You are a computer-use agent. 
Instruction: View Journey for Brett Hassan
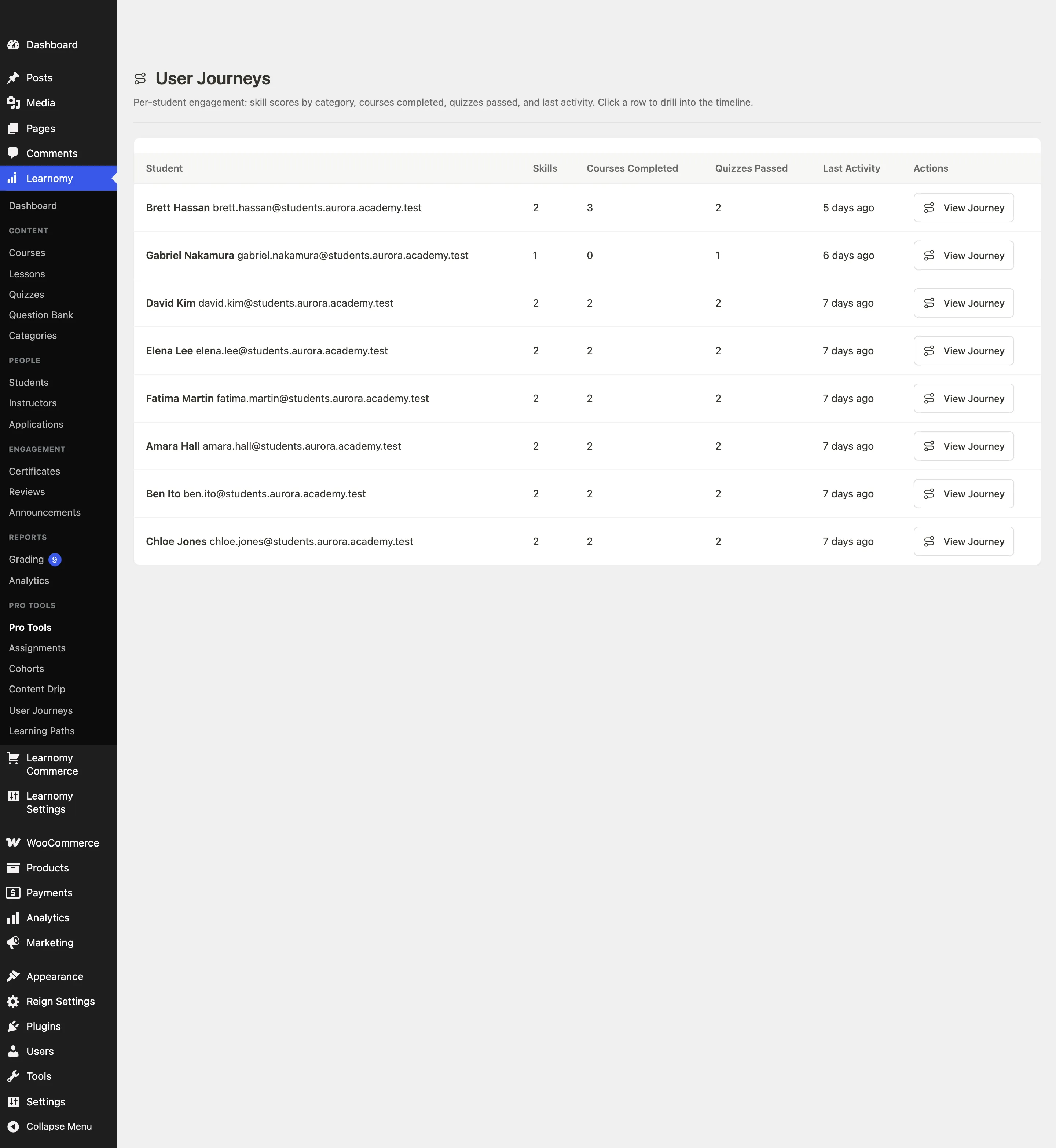(964, 208)
